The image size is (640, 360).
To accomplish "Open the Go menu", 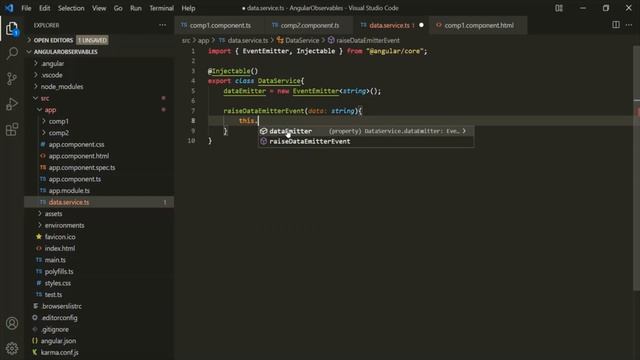I will click(x=118, y=8).
